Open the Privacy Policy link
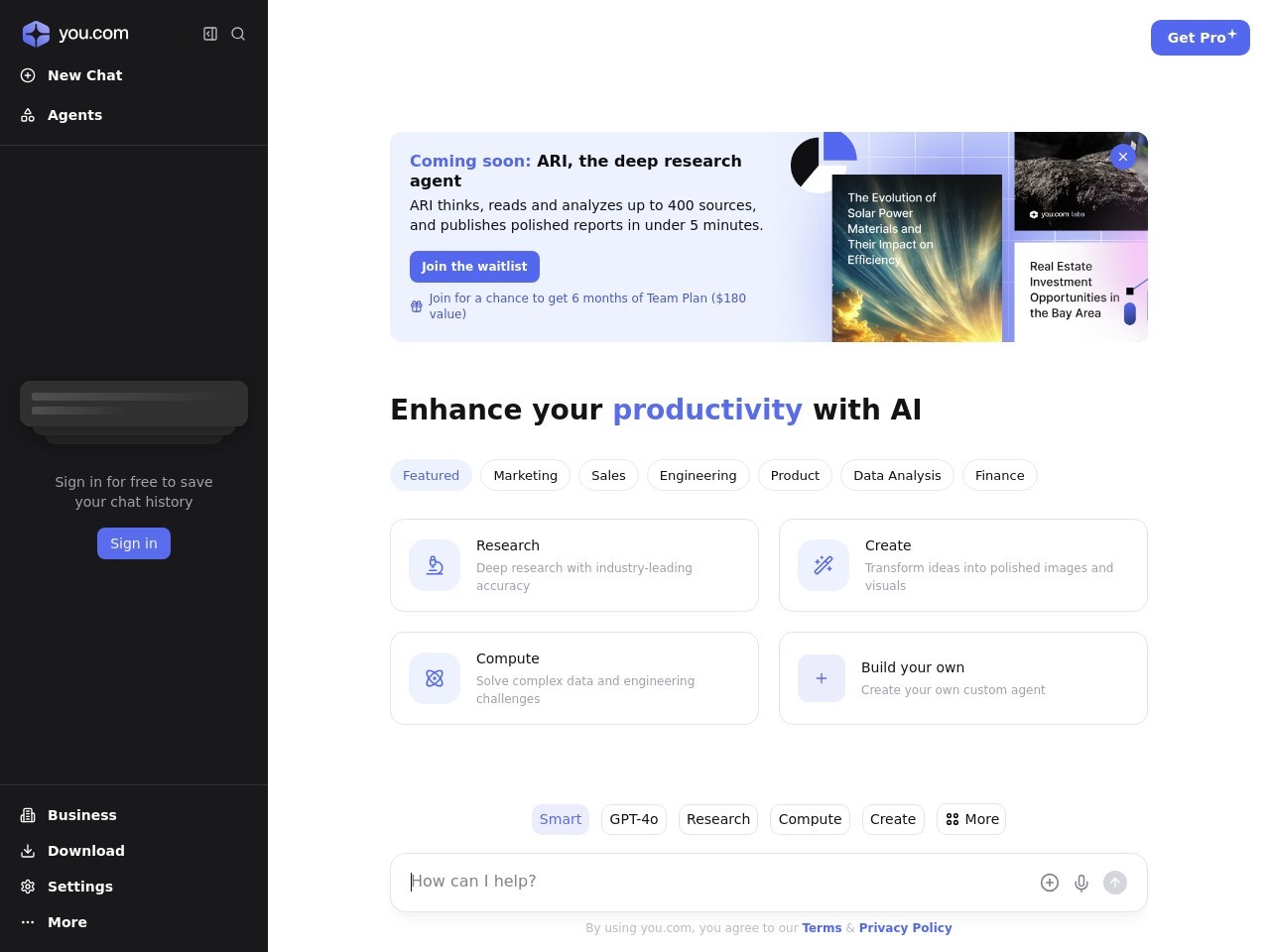The image size is (1270, 952). click(905, 928)
